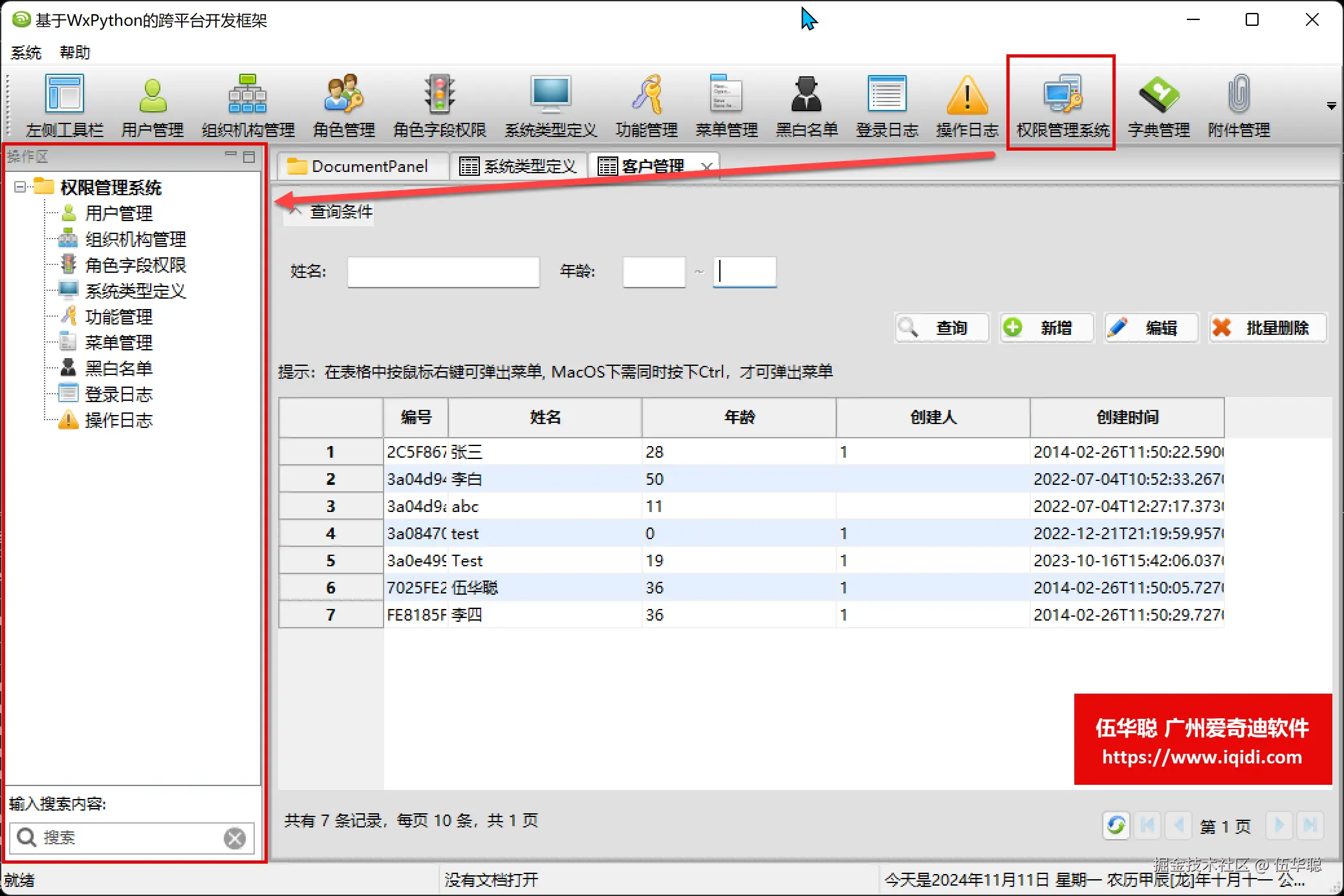
Task: Switch to the 系统类型定义 tab
Action: [518, 166]
